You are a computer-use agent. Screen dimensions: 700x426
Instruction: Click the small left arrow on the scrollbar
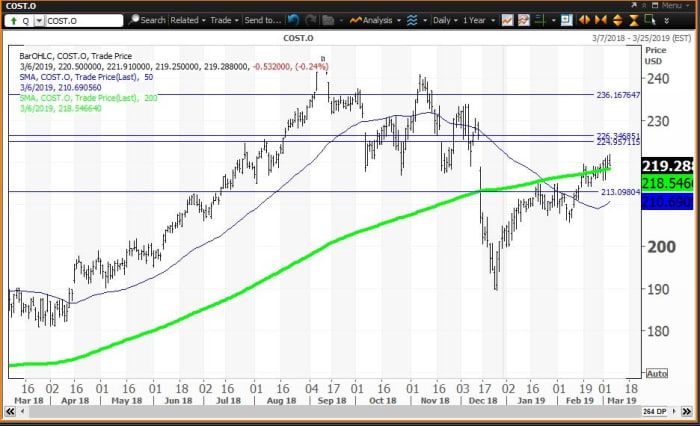[x=22, y=411]
